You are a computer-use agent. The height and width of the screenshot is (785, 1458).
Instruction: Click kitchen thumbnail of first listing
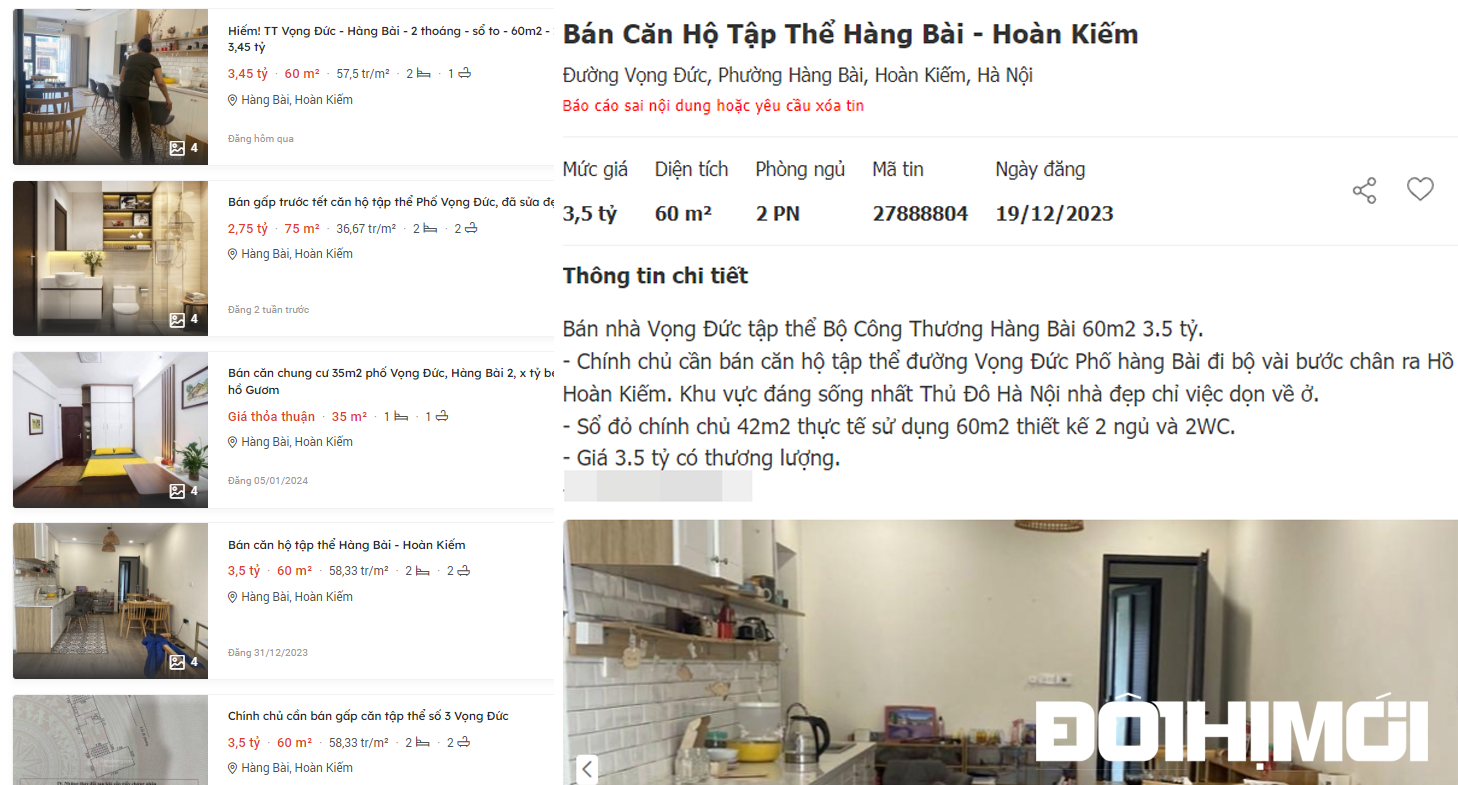point(110,87)
